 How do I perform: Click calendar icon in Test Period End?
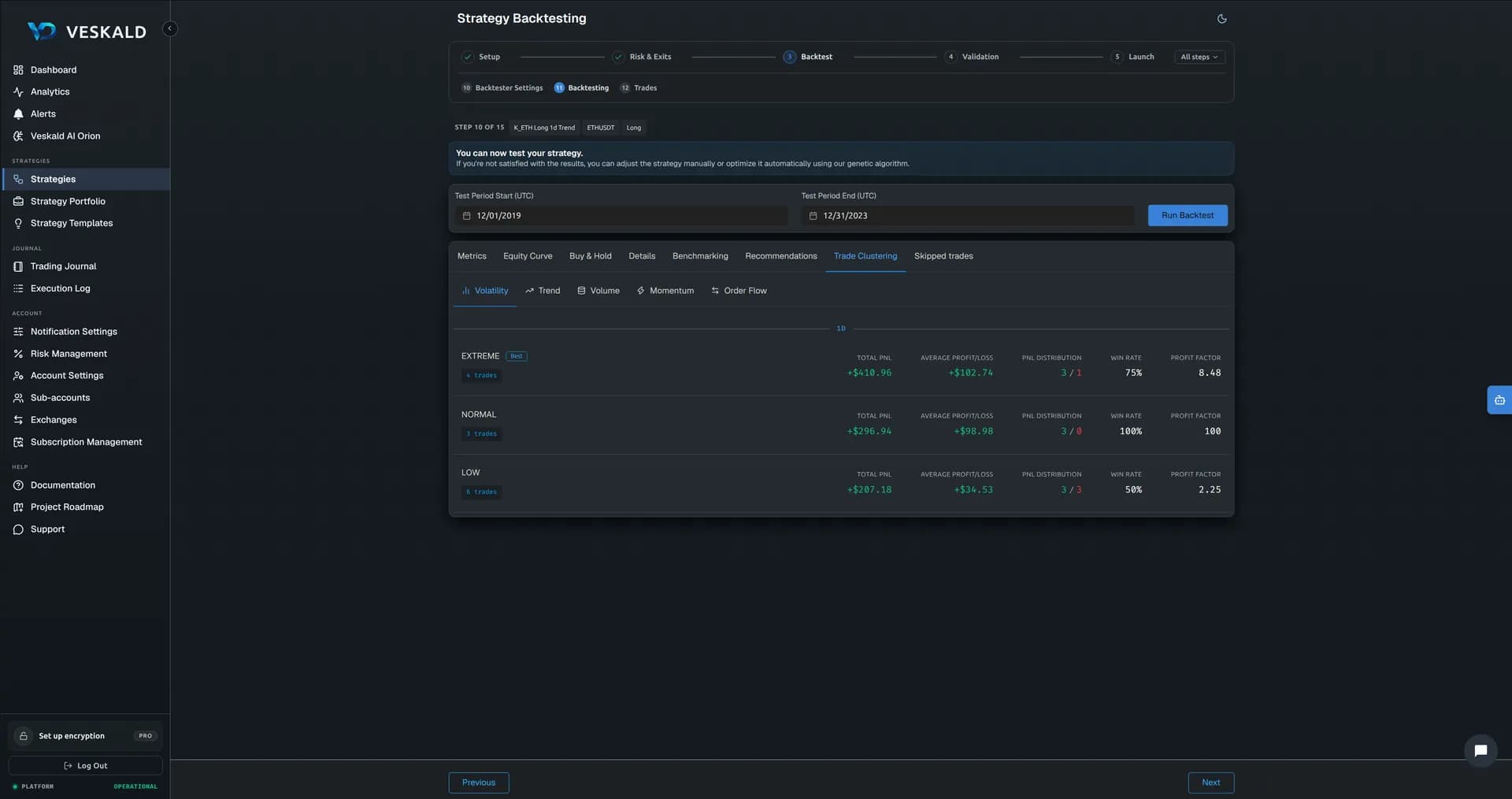813,216
